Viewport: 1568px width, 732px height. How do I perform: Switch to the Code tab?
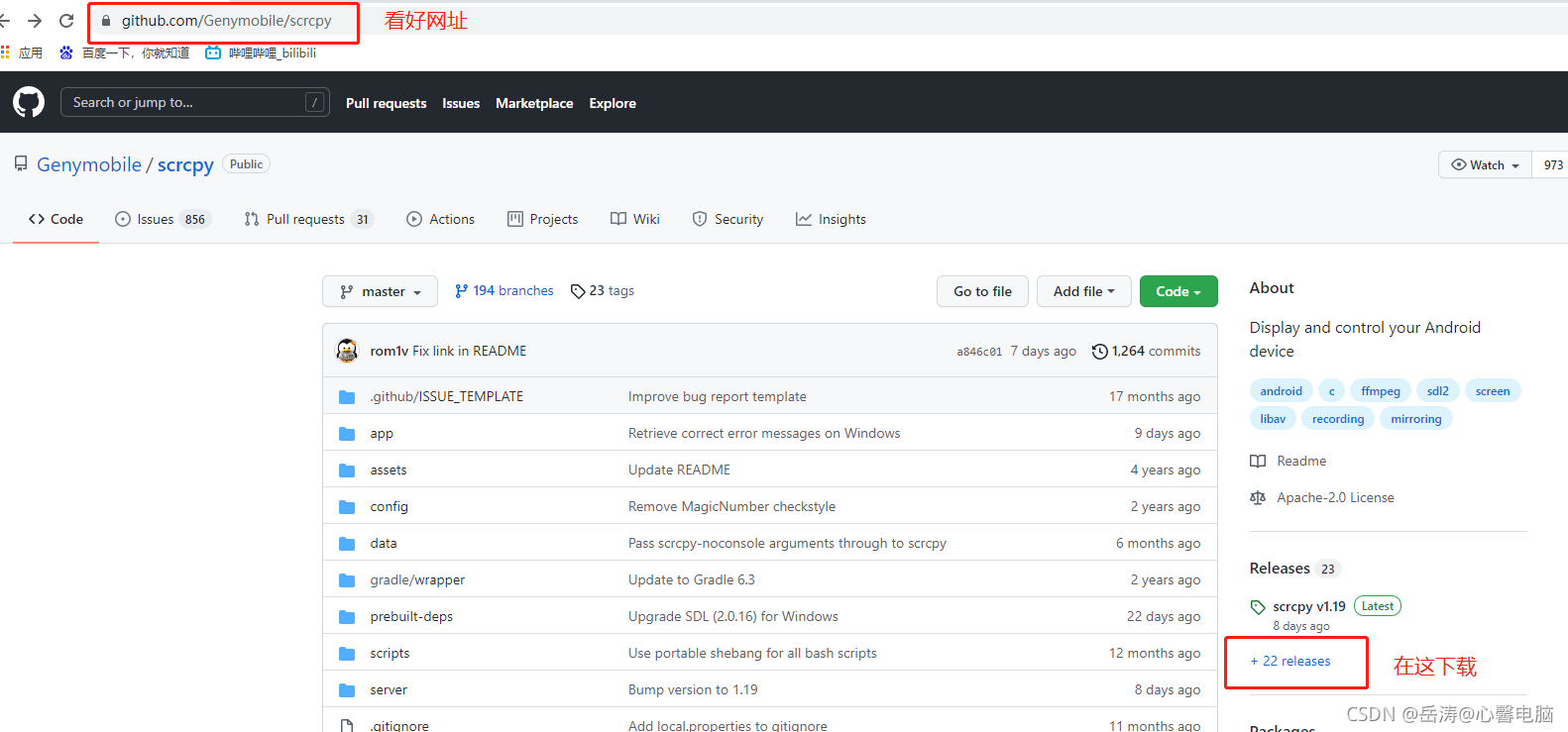[56, 219]
